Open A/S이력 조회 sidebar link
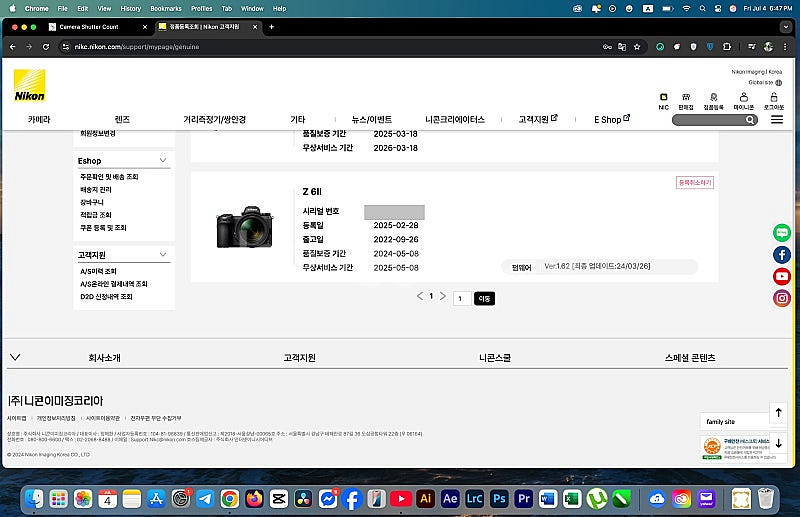Viewport: 800px width, 517px height. tap(98, 271)
